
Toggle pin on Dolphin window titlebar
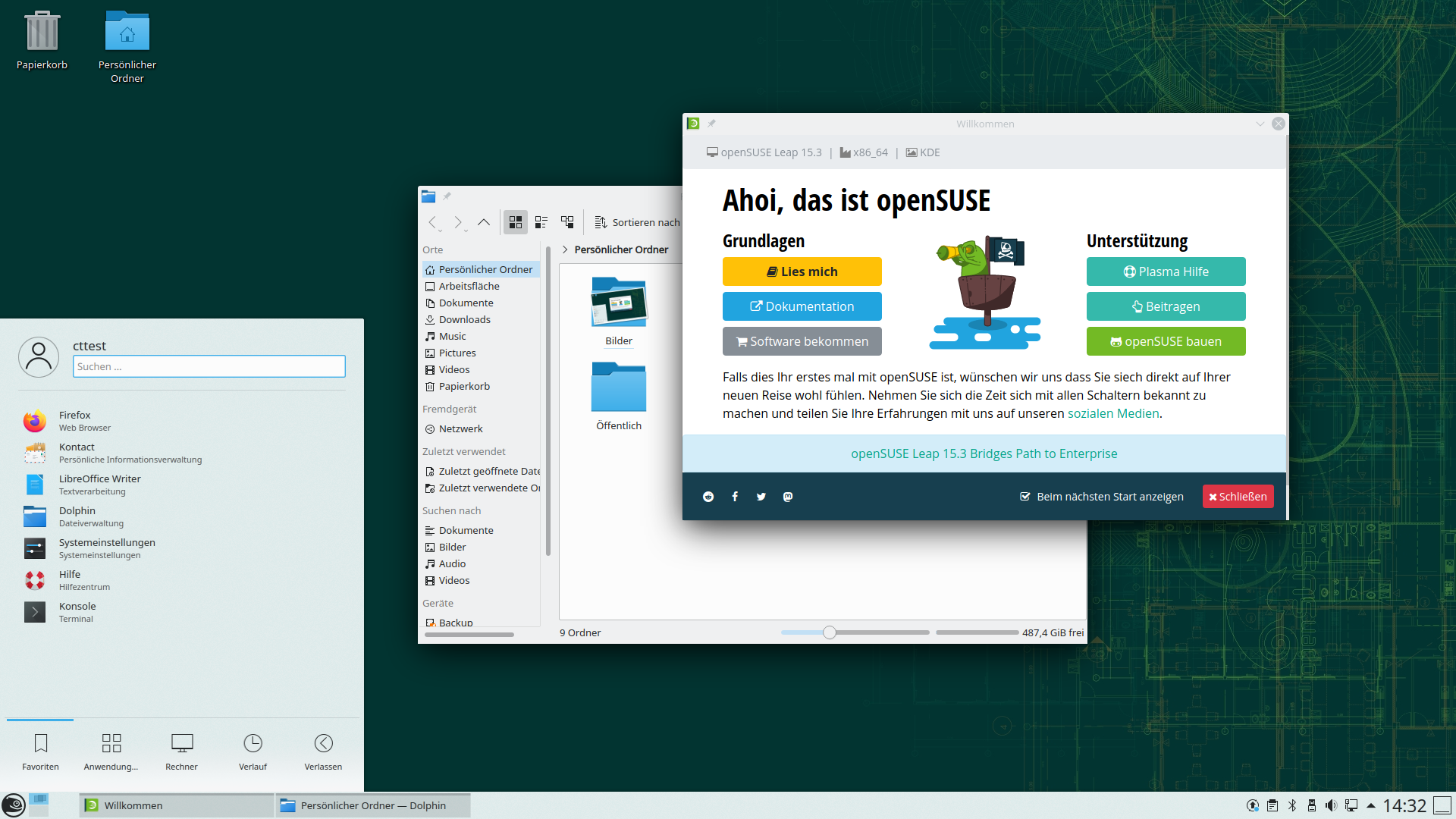[447, 196]
